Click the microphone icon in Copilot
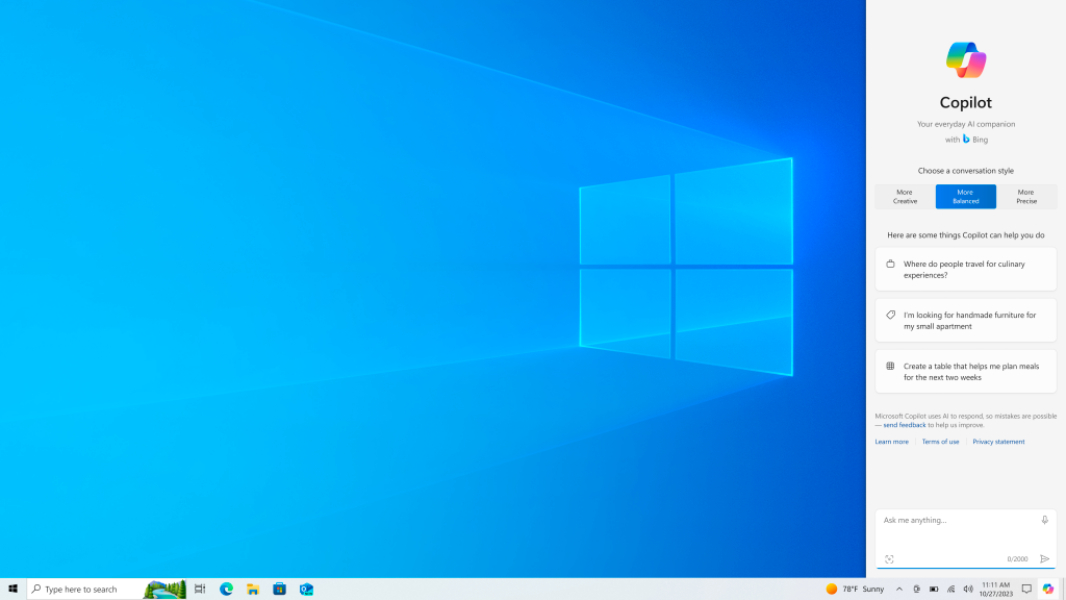Image resolution: width=1066 pixels, height=600 pixels. tap(1044, 519)
